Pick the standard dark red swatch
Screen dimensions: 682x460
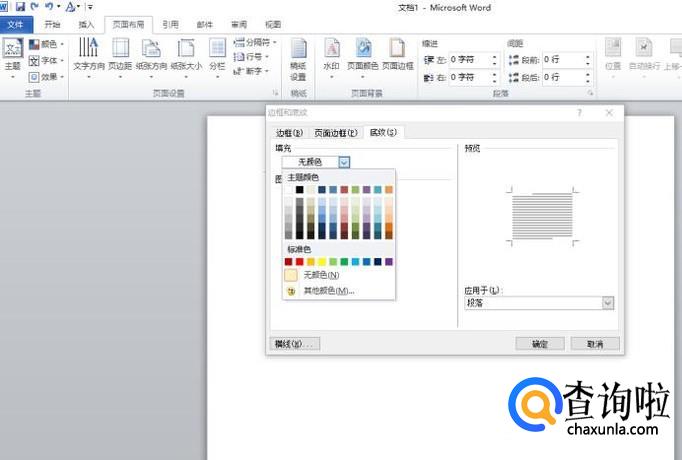point(288,262)
